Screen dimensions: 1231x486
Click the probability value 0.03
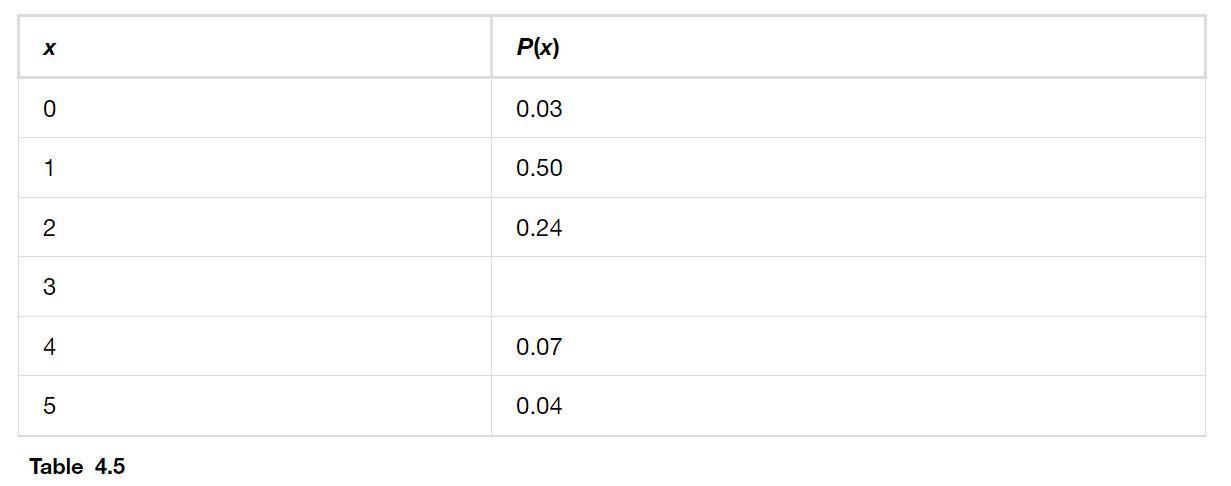(x=539, y=109)
